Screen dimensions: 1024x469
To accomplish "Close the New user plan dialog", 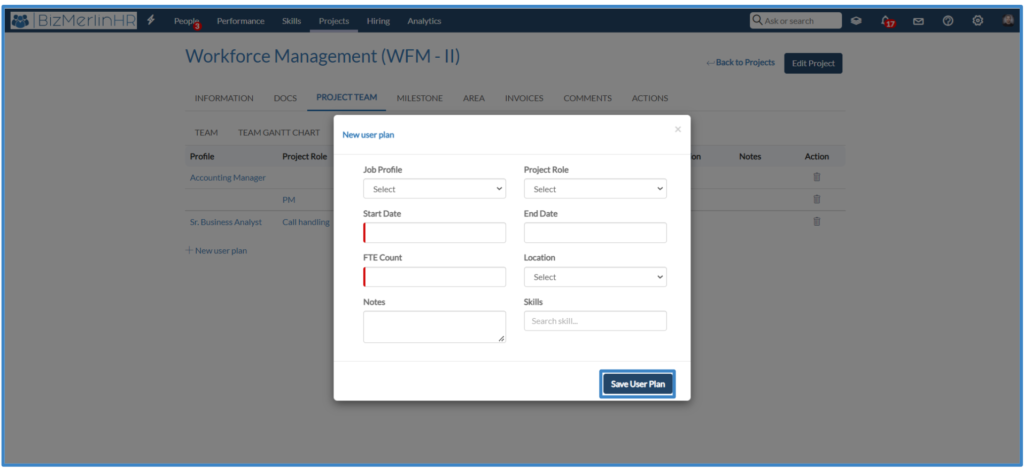I will pos(677,129).
